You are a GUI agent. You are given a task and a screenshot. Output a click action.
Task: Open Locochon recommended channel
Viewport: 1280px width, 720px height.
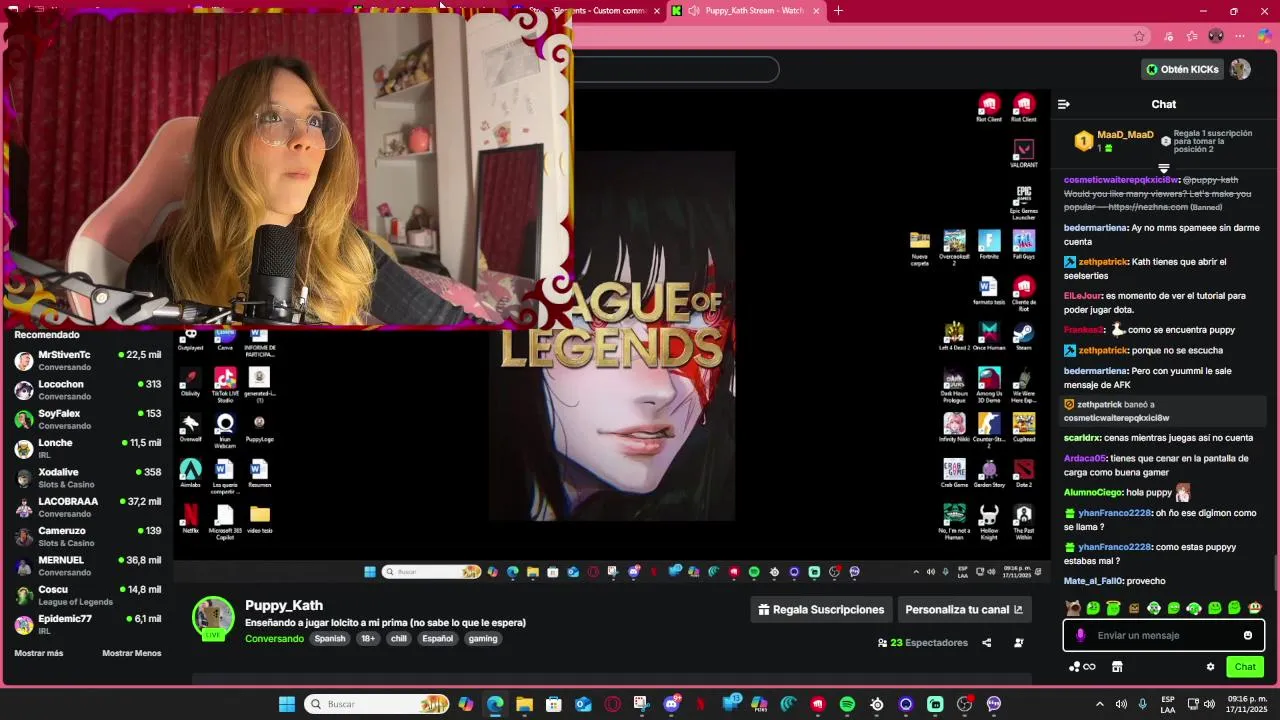[x=88, y=390]
